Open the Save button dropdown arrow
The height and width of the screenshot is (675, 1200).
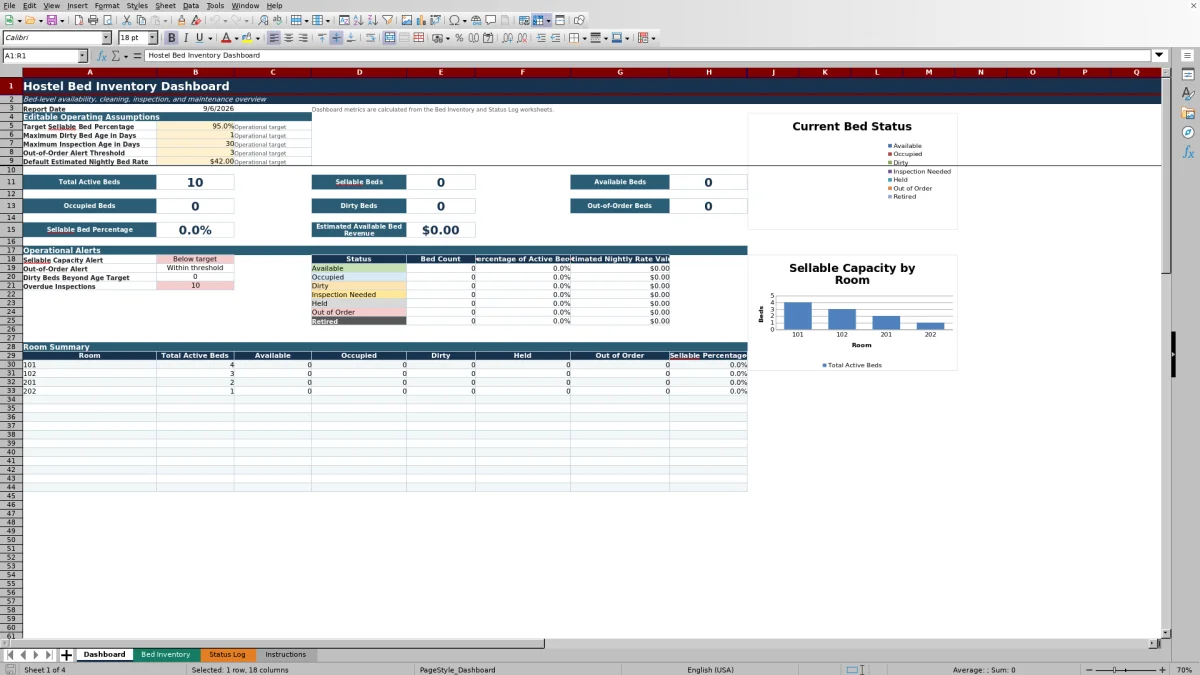62,20
